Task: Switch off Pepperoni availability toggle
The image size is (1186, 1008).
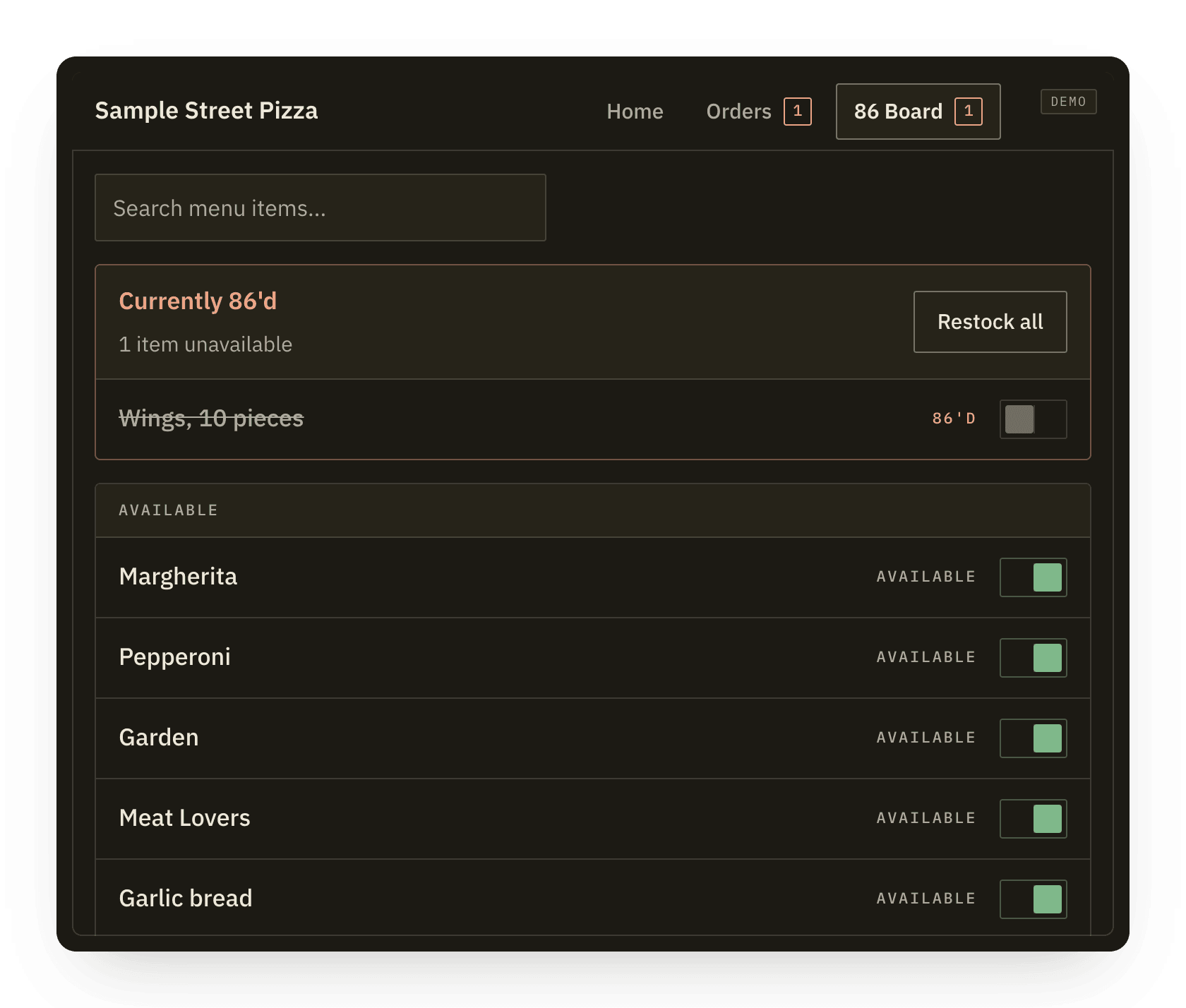Action: pyautogui.click(x=1033, y=658)
